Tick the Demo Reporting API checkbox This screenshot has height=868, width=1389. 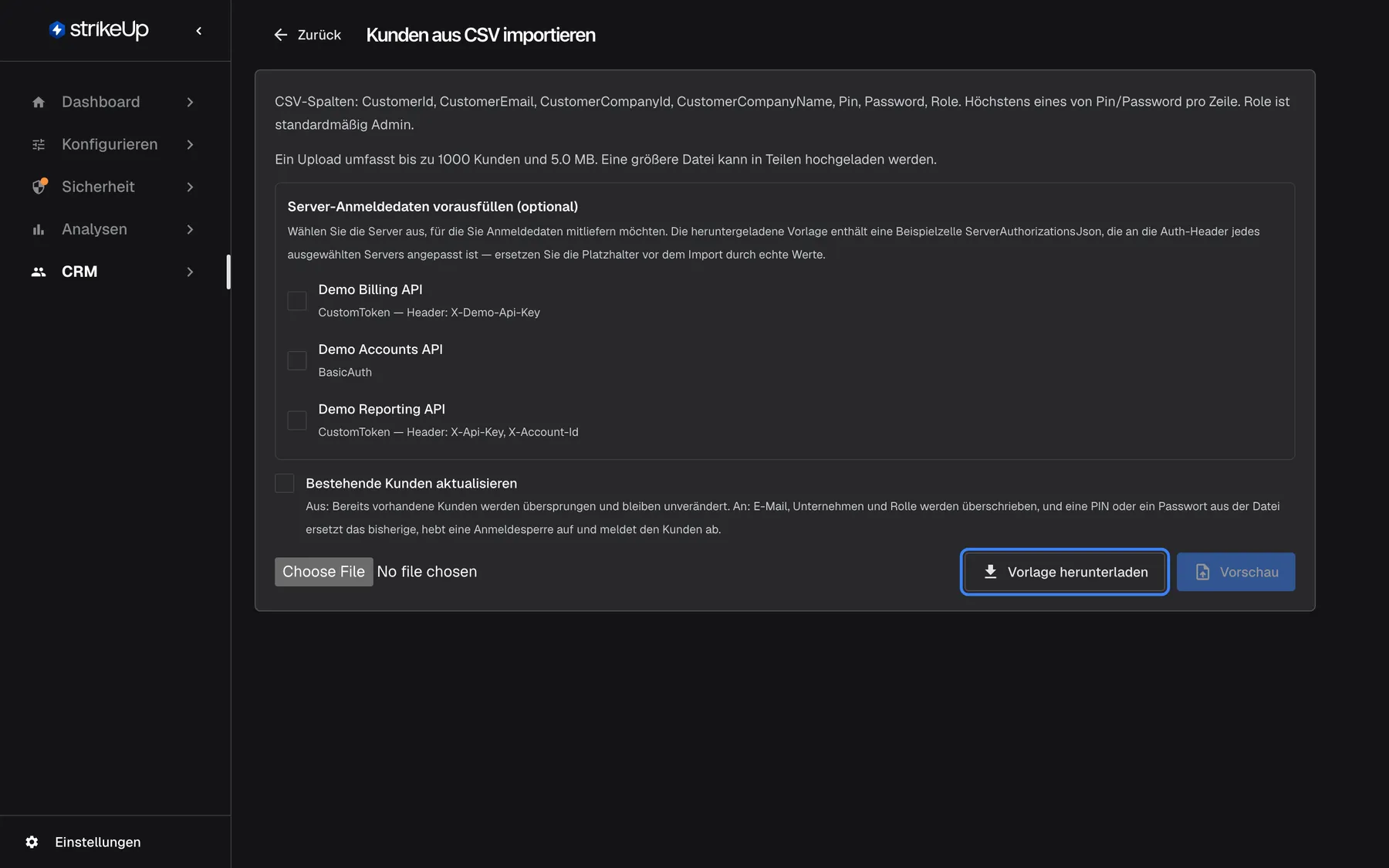(297, 420)
